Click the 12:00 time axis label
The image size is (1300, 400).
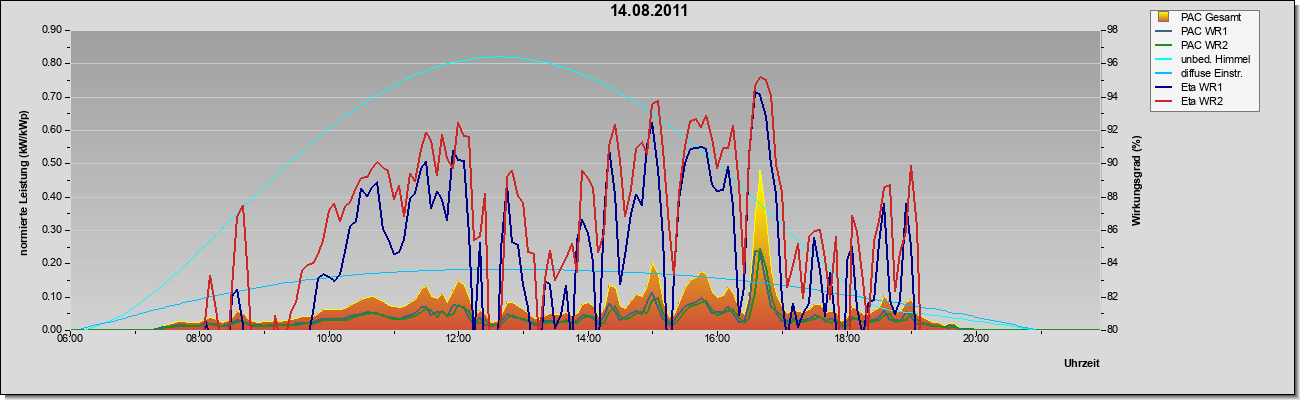click(x=458, y=340)
